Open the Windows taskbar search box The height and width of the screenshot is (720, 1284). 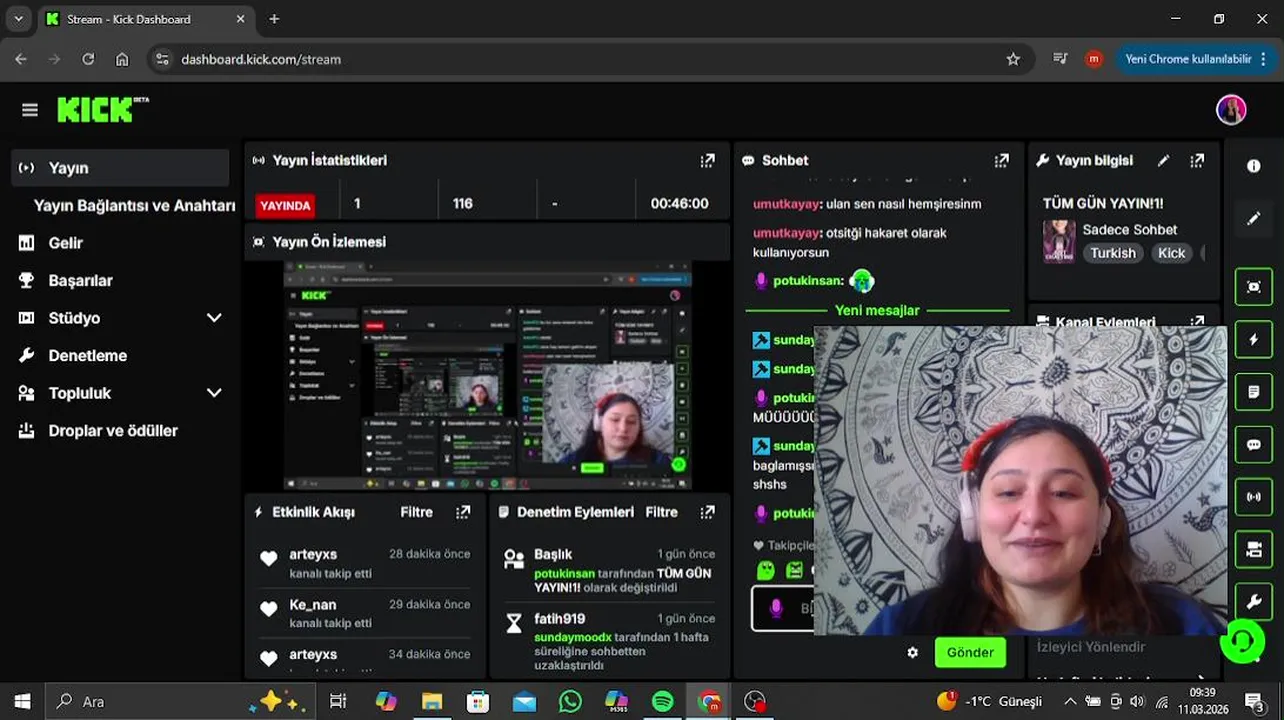coord(182,701)
